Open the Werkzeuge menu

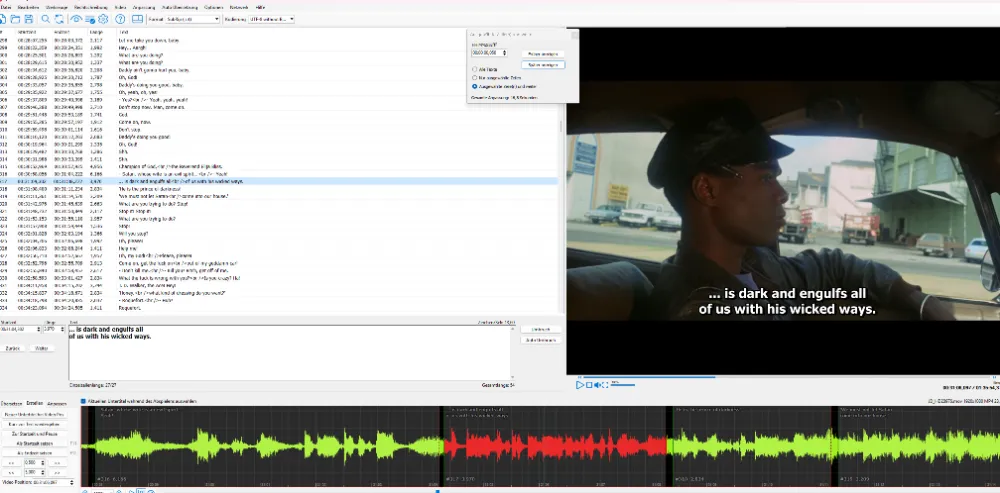(57, 6)
